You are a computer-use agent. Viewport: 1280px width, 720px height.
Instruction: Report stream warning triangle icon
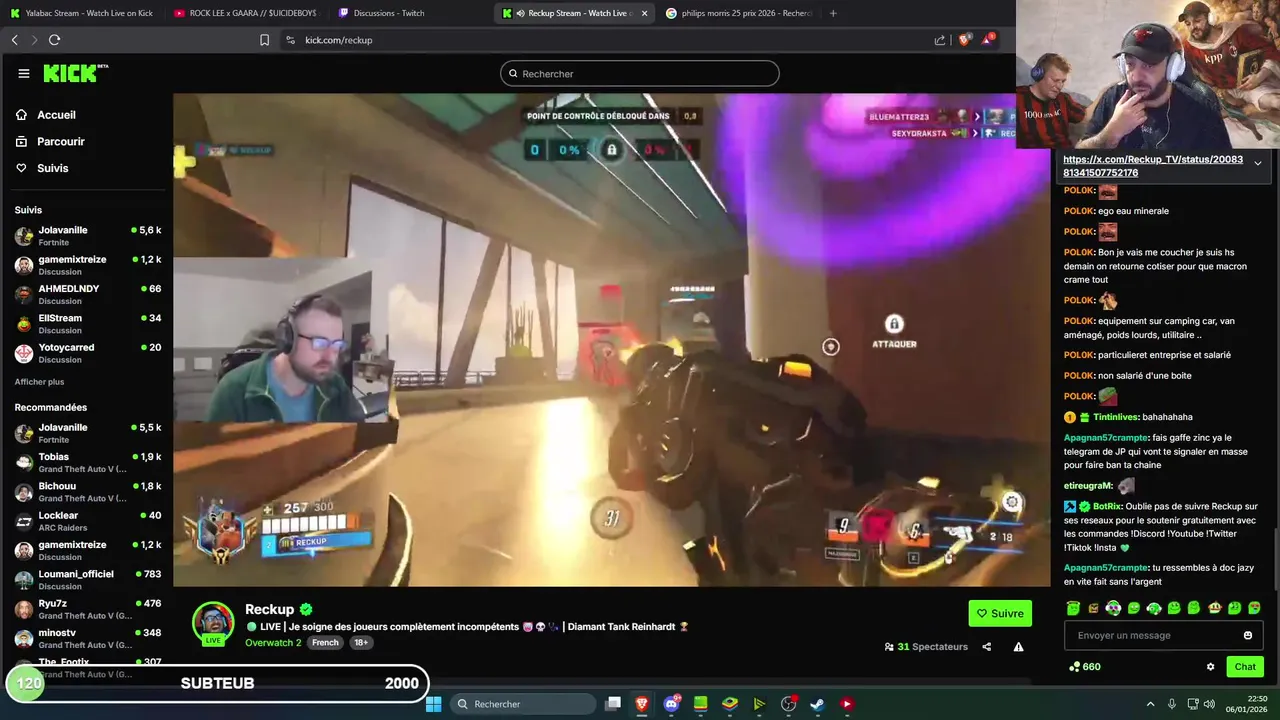click(x=1018, y=647)
